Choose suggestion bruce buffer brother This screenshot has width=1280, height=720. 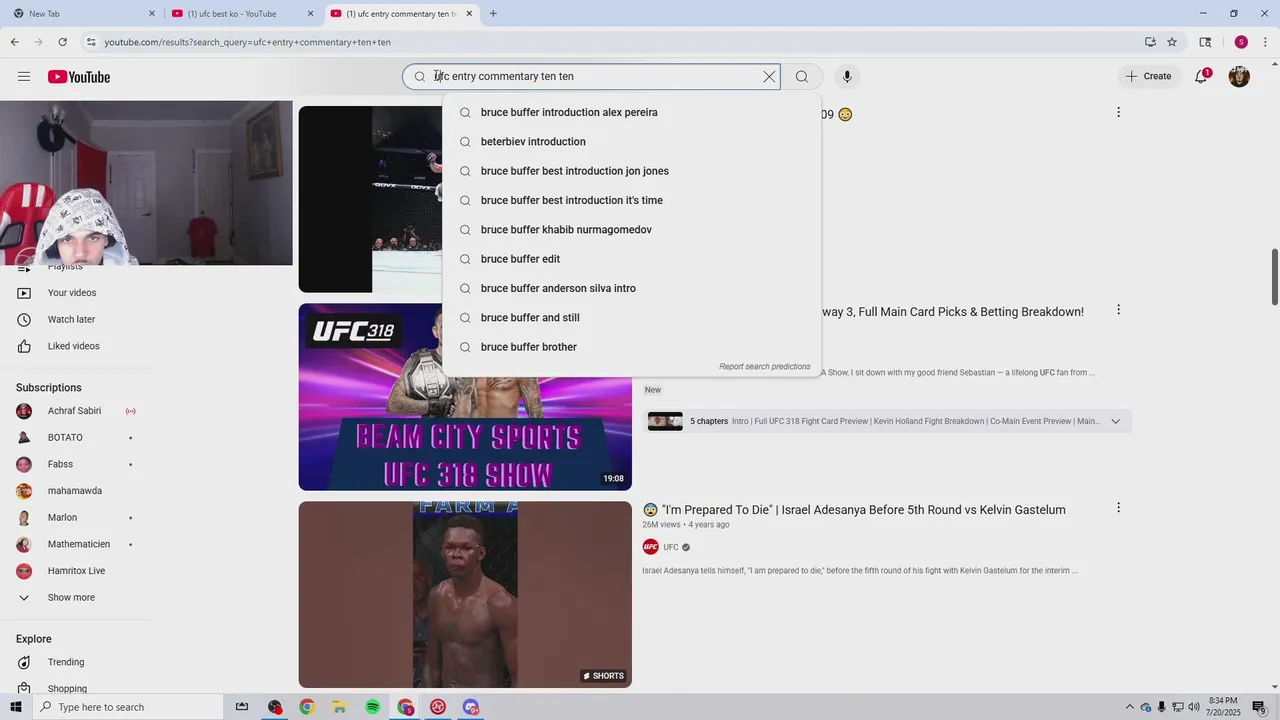(632, 347)
